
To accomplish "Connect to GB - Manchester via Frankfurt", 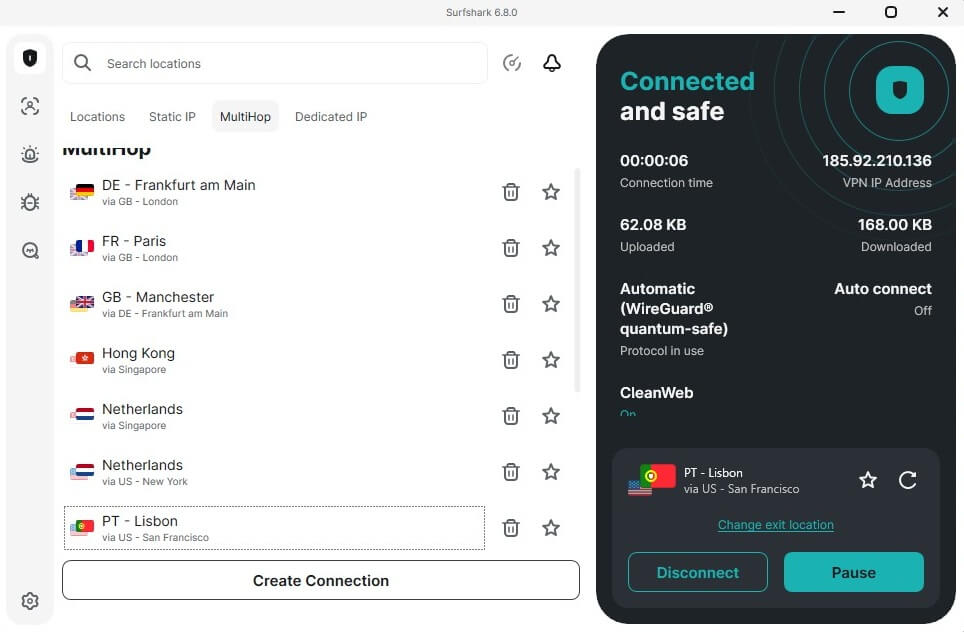I will click(274, 304).
